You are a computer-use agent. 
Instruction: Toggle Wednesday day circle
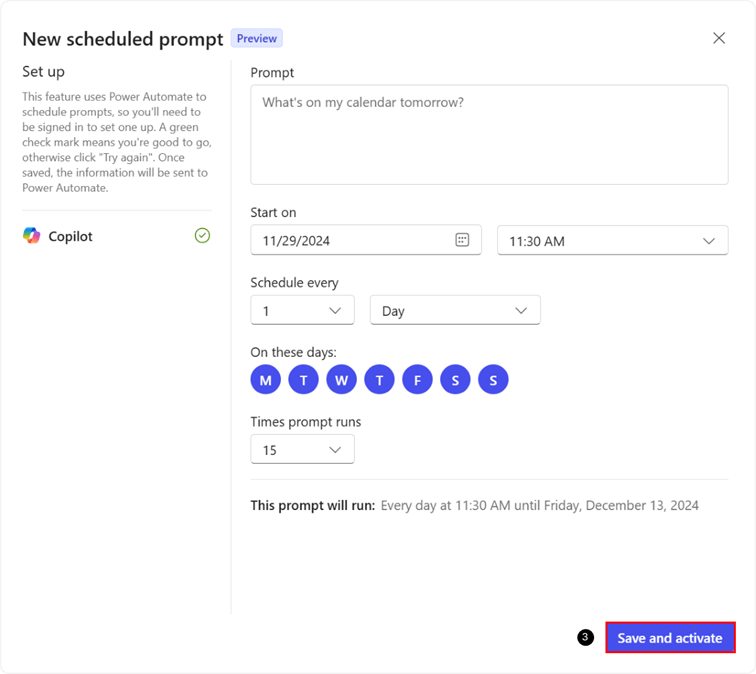tap(342, 380)
